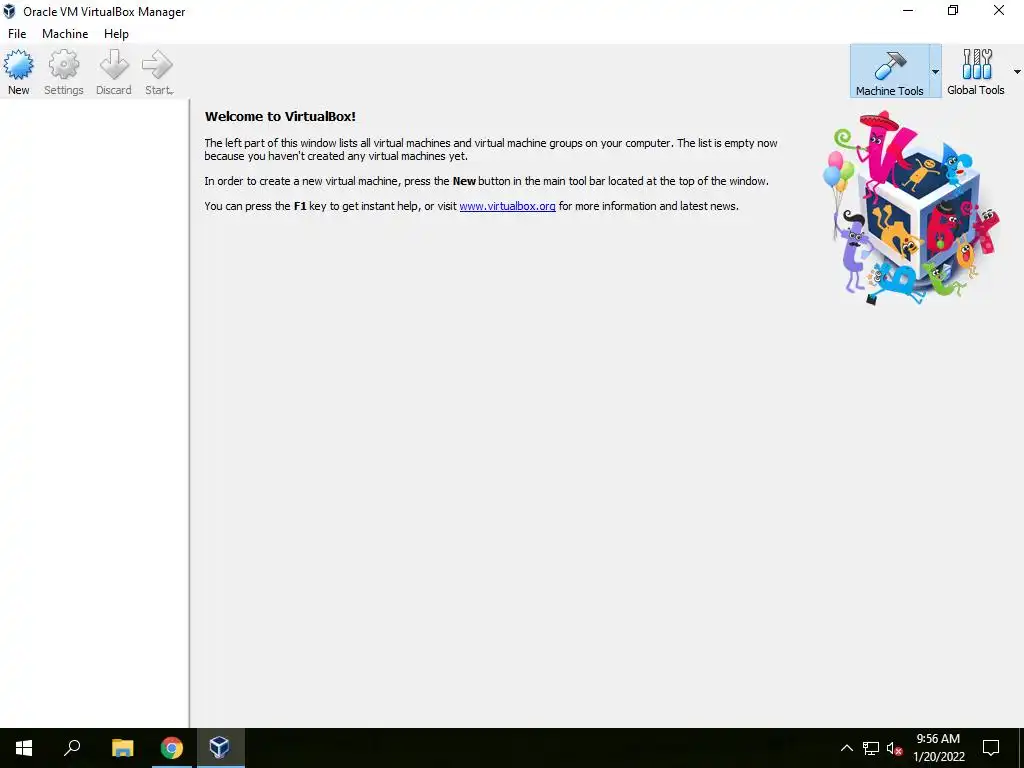This screenshot has height=768, width=1024.
Task: Open File Explorer from taskbar
Action: (122, 748)
